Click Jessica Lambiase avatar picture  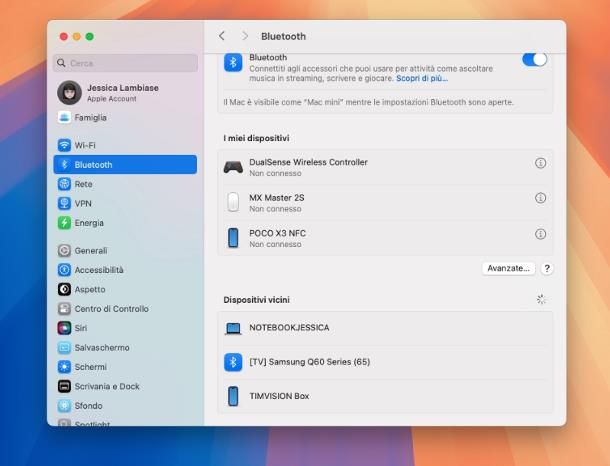pyautogui.click(x=69, y=93)
